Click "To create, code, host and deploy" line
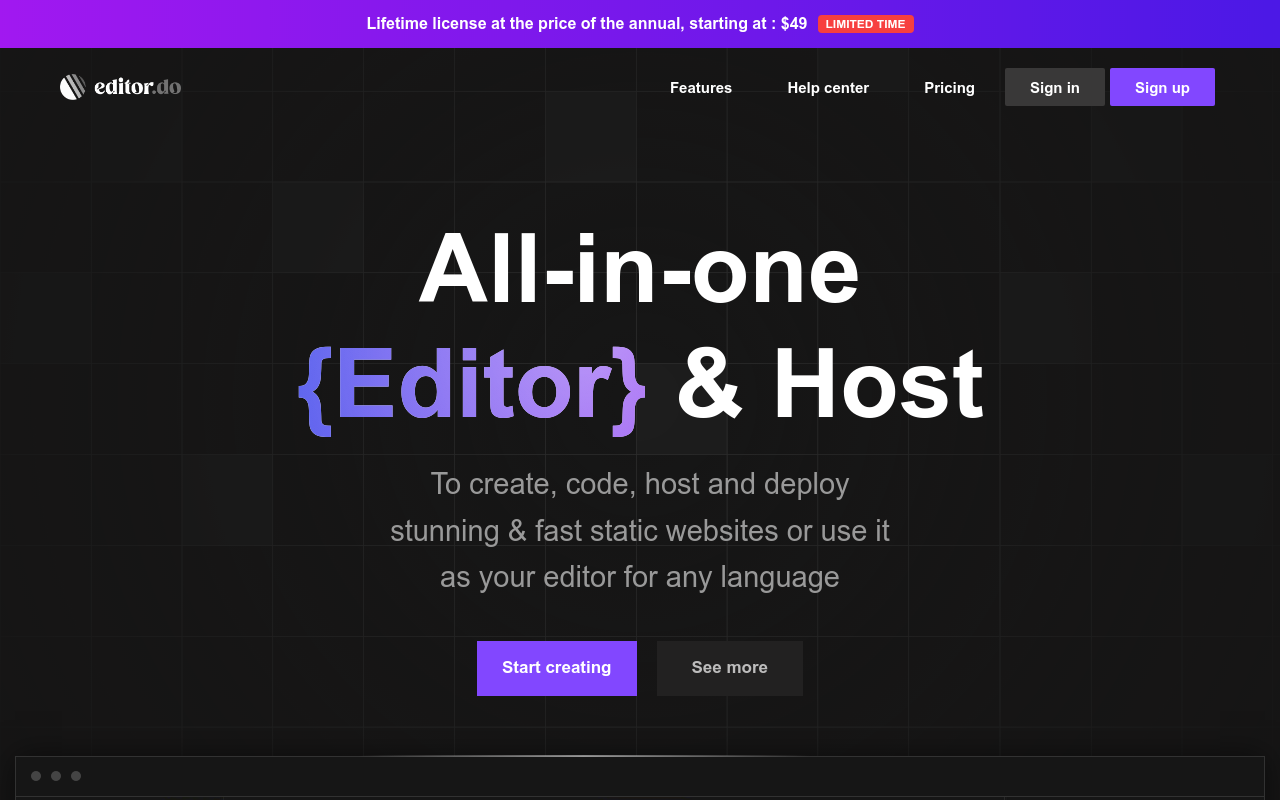Screen dimensions: 1280x800 pyautogui.click(x=640, y=484)
